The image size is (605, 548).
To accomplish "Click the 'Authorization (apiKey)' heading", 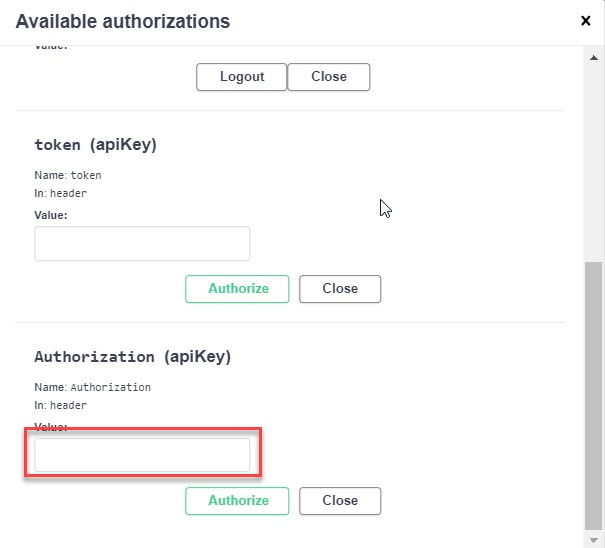I will (133, 357).
